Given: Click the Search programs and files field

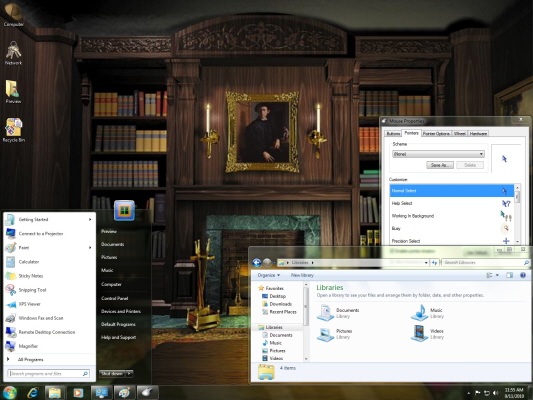Looking at the screenshot, I should (49, 373).
